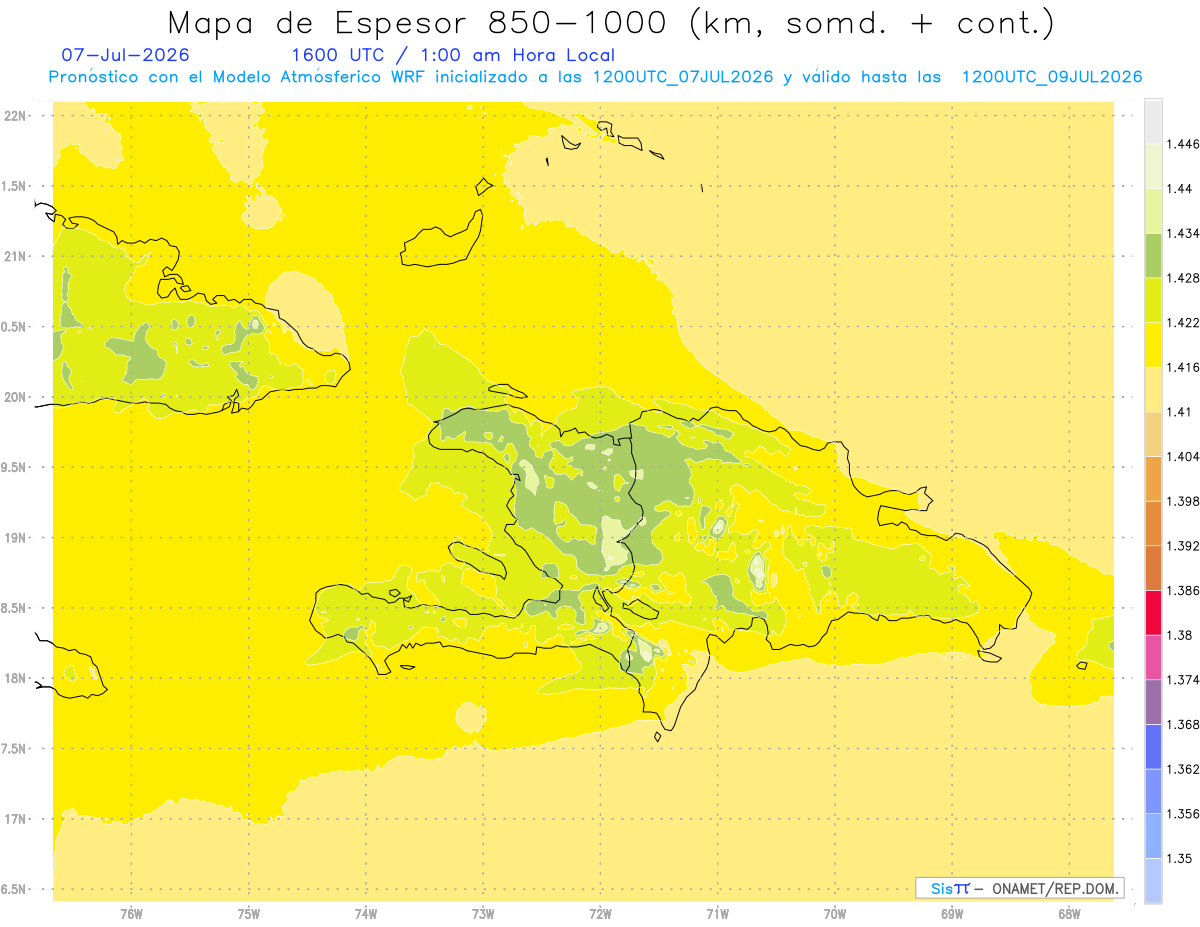Pick the pink swatch between 1.374 and 1.38
Screen dimensions: 1200x927
click(1153, 657)
